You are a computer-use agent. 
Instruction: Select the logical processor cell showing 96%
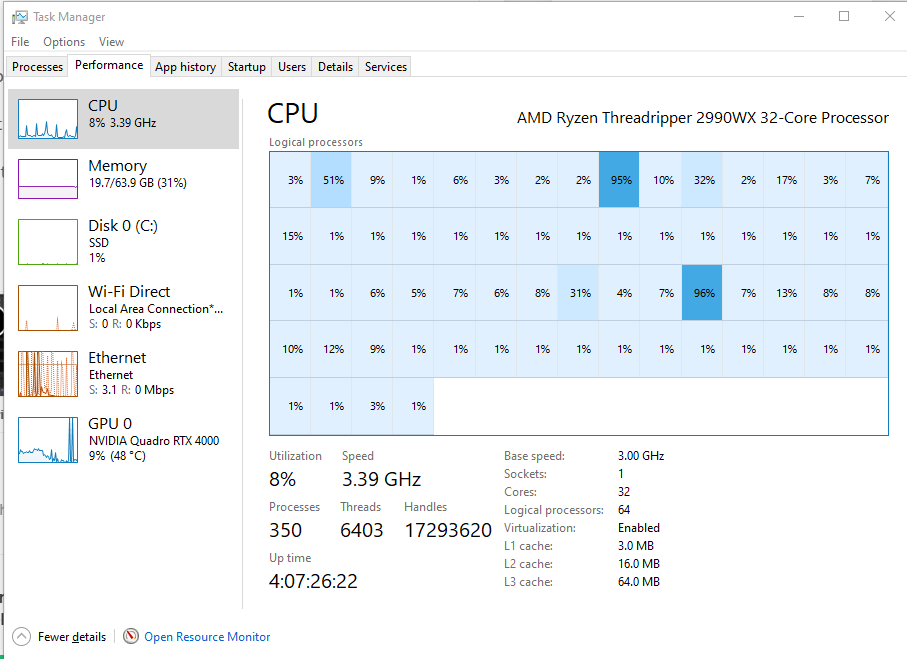point(702,293)
